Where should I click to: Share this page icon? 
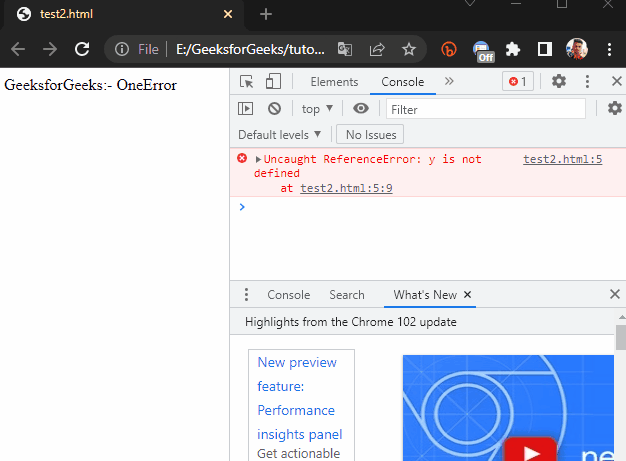[x=377, y=49]
